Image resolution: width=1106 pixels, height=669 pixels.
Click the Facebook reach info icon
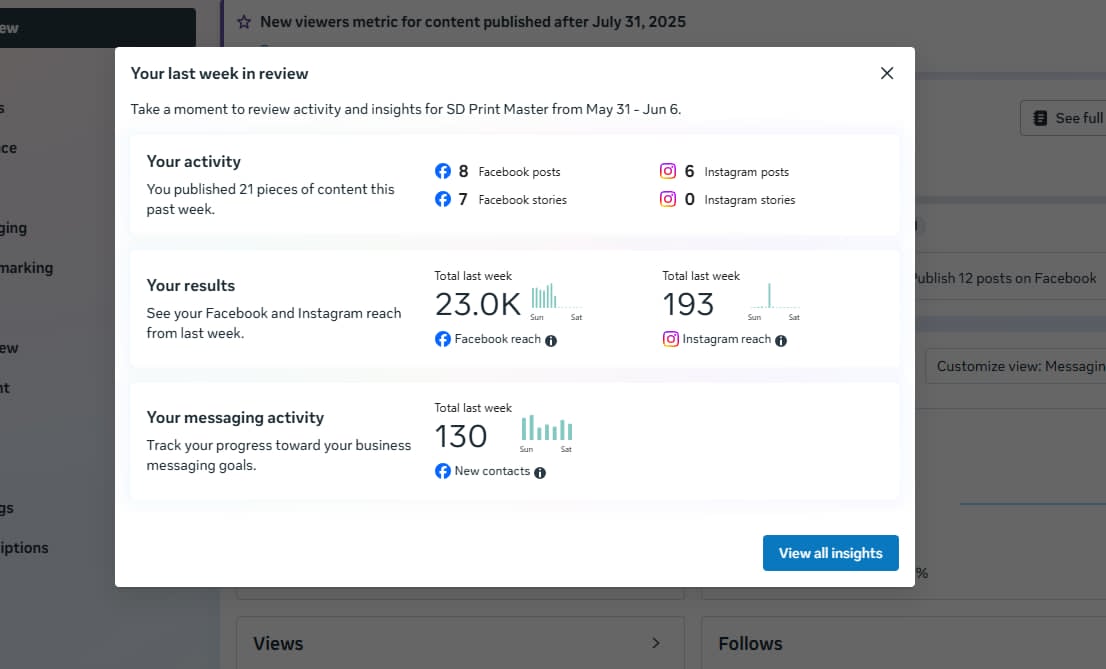click(551, 340)
